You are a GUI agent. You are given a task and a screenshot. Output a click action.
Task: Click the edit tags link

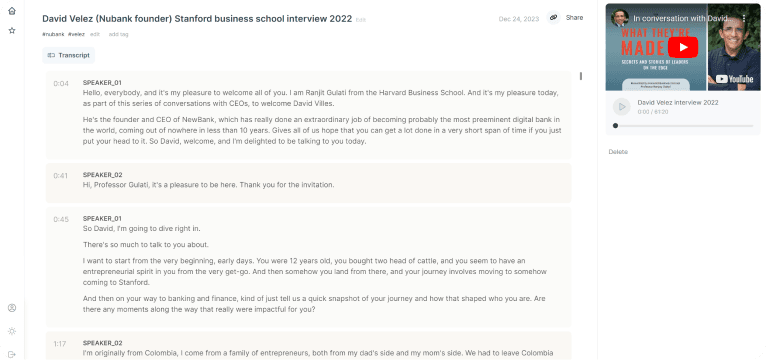(x=95, y=34)
